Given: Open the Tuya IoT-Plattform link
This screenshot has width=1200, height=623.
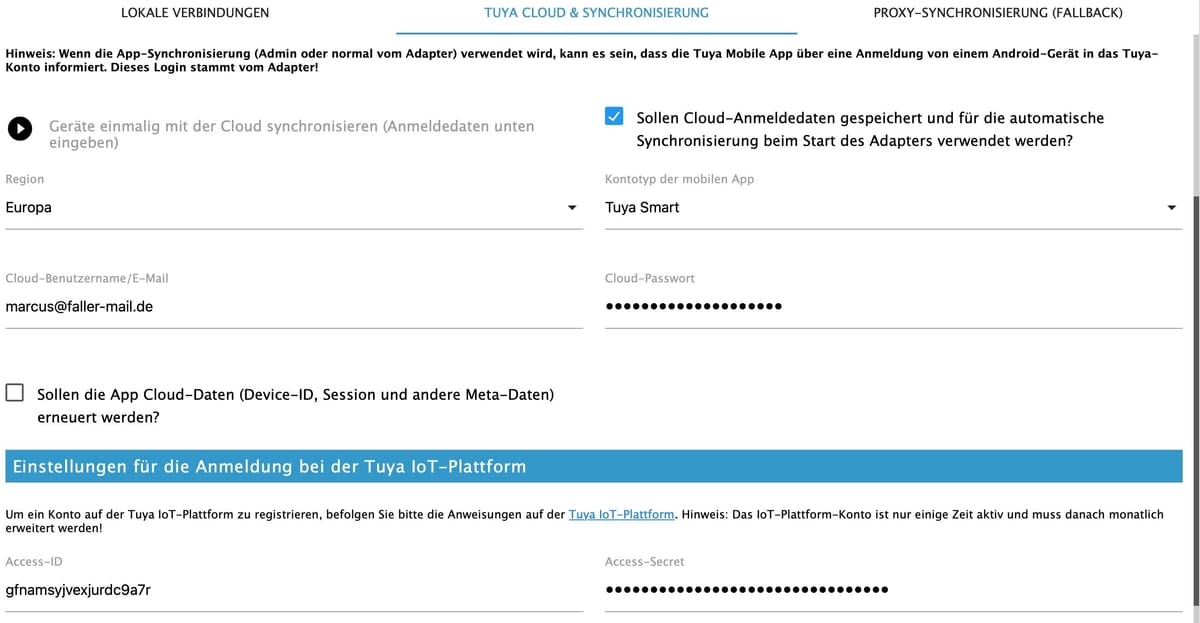Looking at the screenshot, I should [621, 514].
